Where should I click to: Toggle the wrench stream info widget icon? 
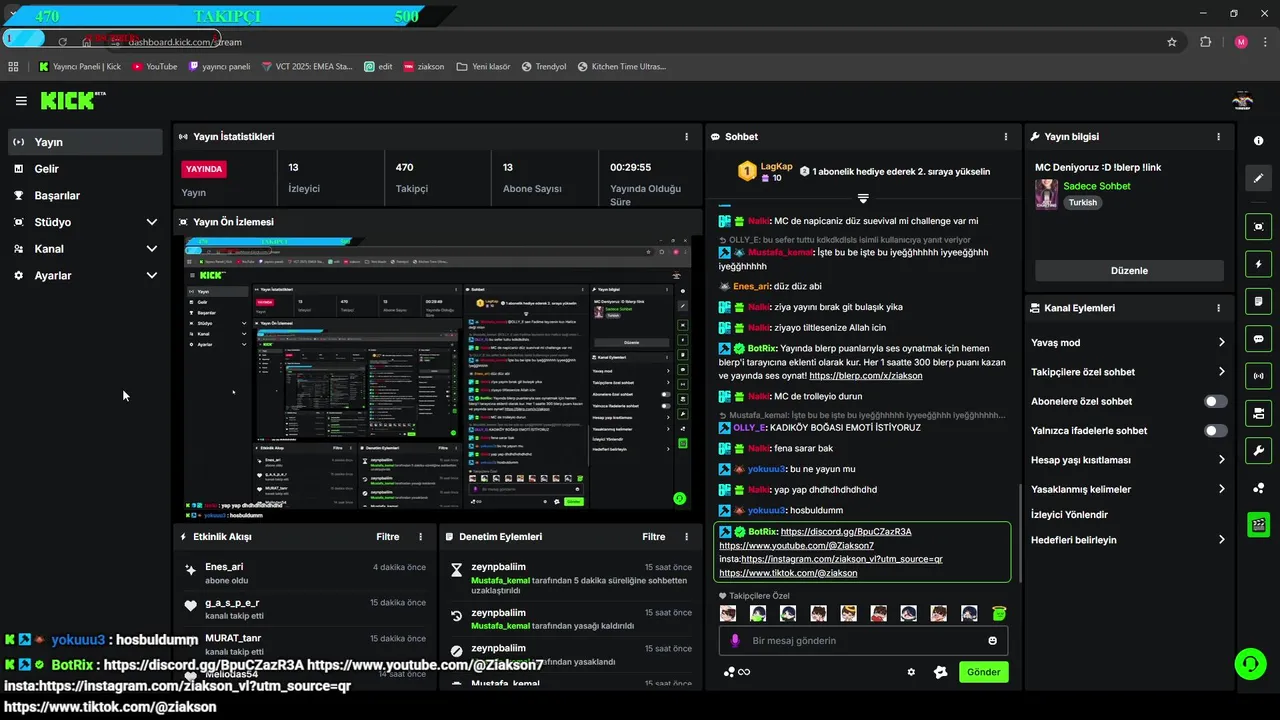[1259, 450]
